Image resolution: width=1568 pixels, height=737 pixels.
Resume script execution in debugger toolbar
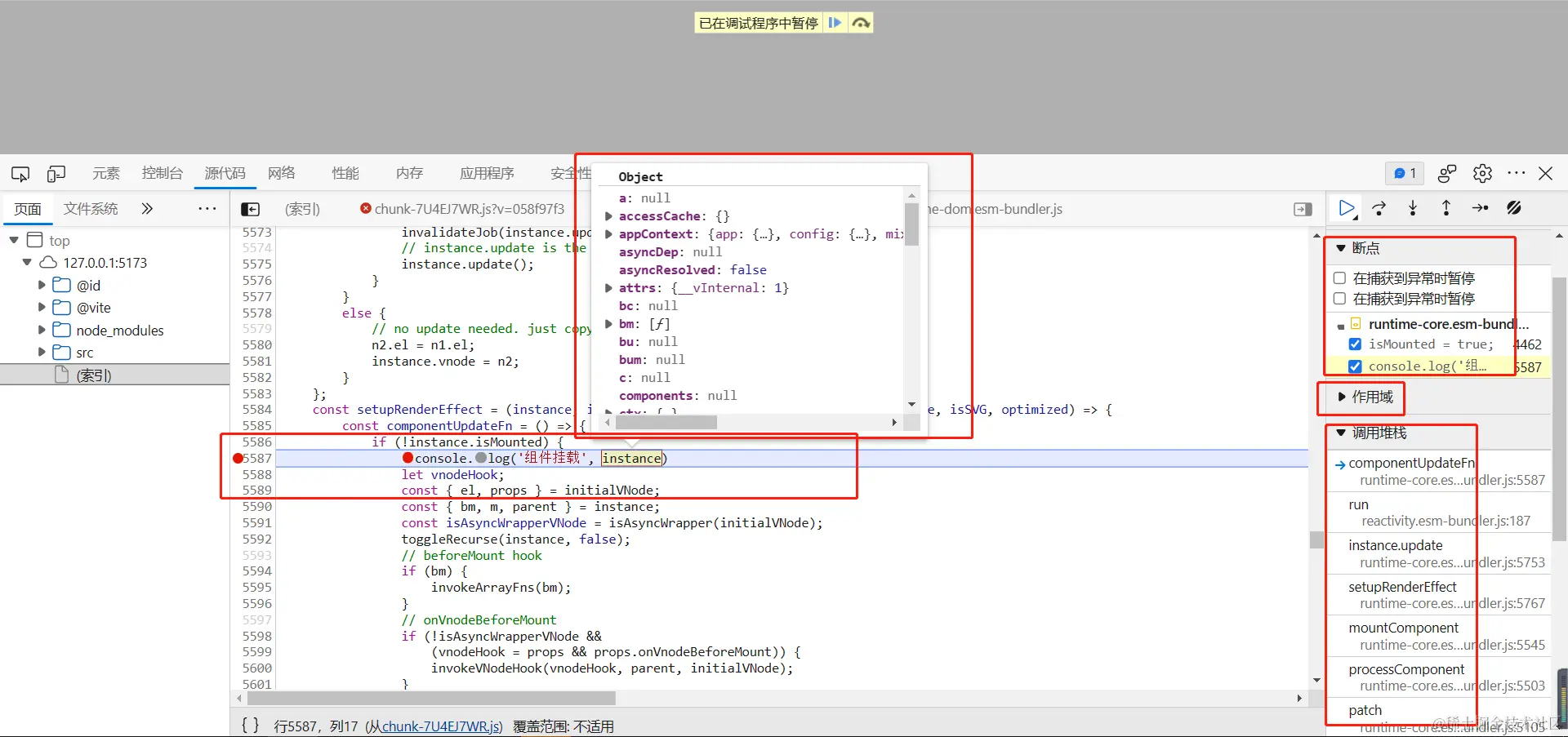pyautogui.click(x=1347, y=209)
